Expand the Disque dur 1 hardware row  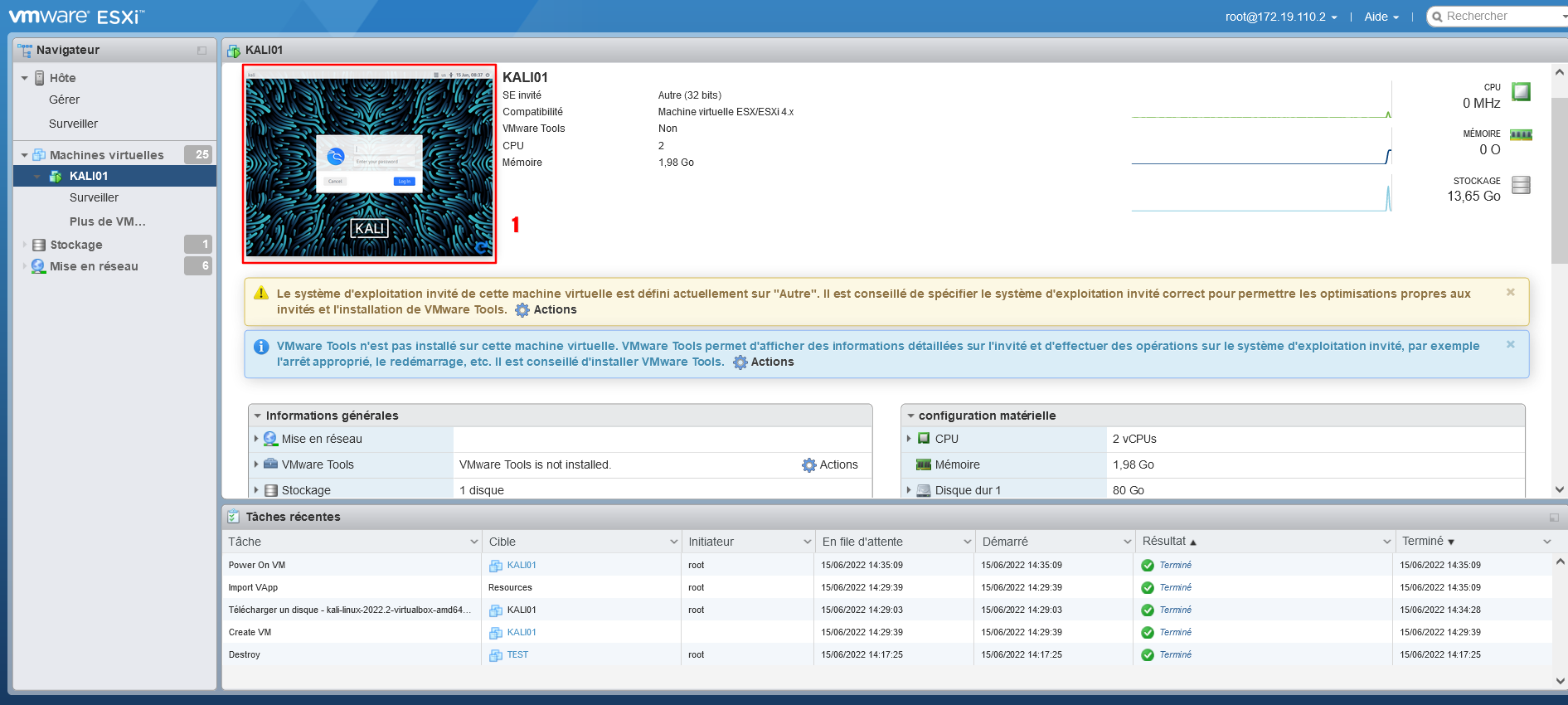click(909, 490)
